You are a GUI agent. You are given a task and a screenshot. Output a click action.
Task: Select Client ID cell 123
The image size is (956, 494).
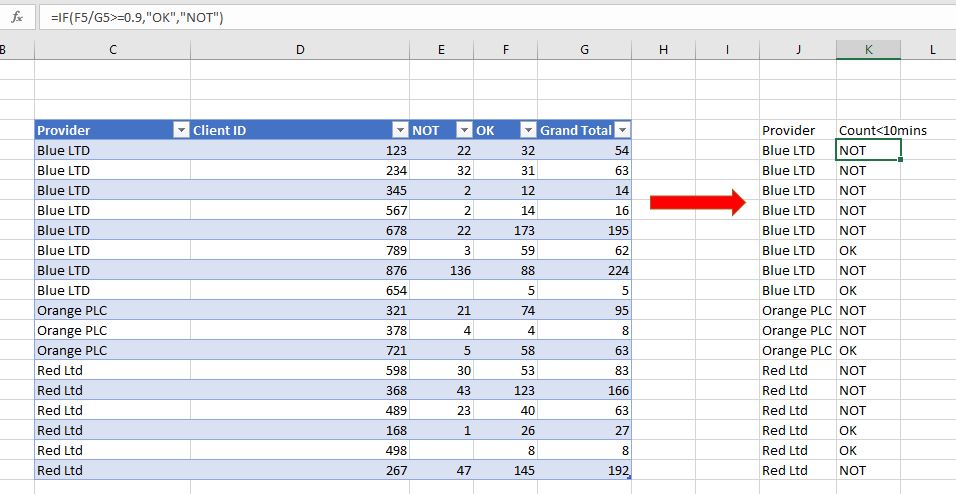300,150
